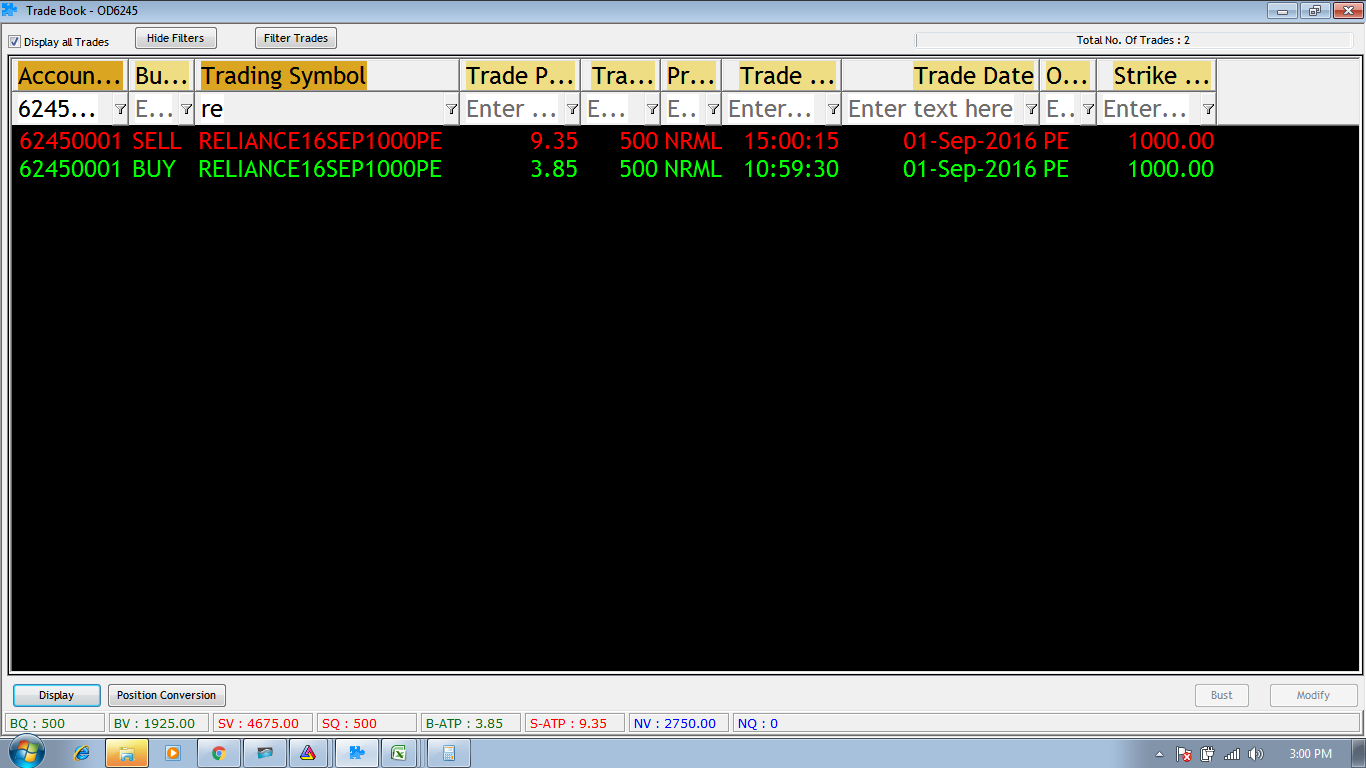Click the BV : 1925.00 status field
The height and width of the screenshot is (768, 1366).
click(160, 723)
